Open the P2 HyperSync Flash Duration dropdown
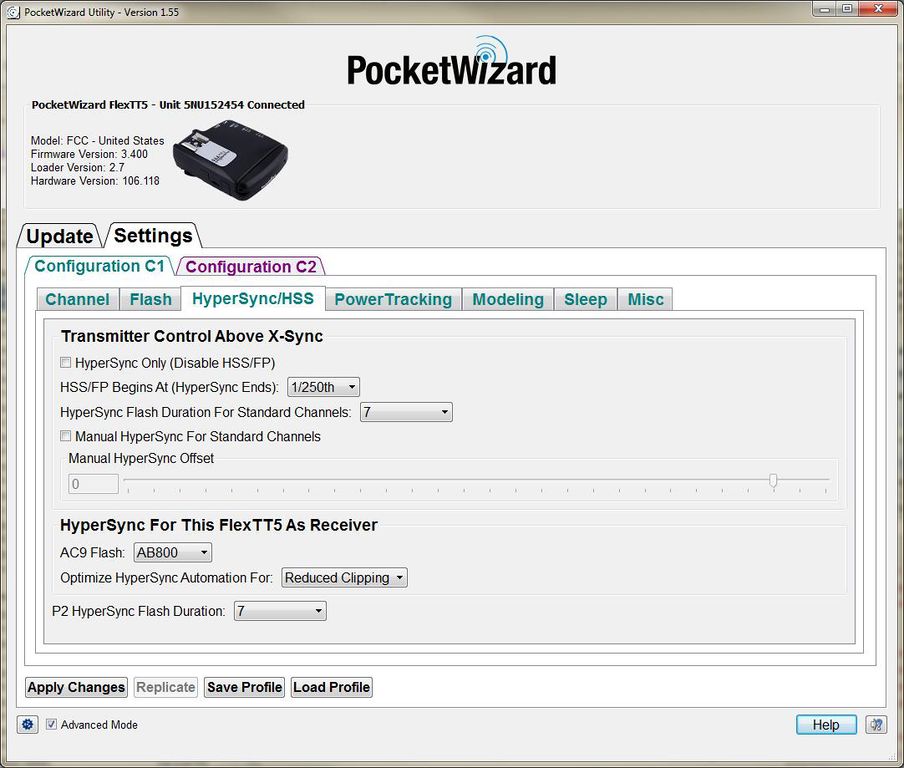This screenshot has width=904, height=768. pyautogui.click(x=280, y=611)
